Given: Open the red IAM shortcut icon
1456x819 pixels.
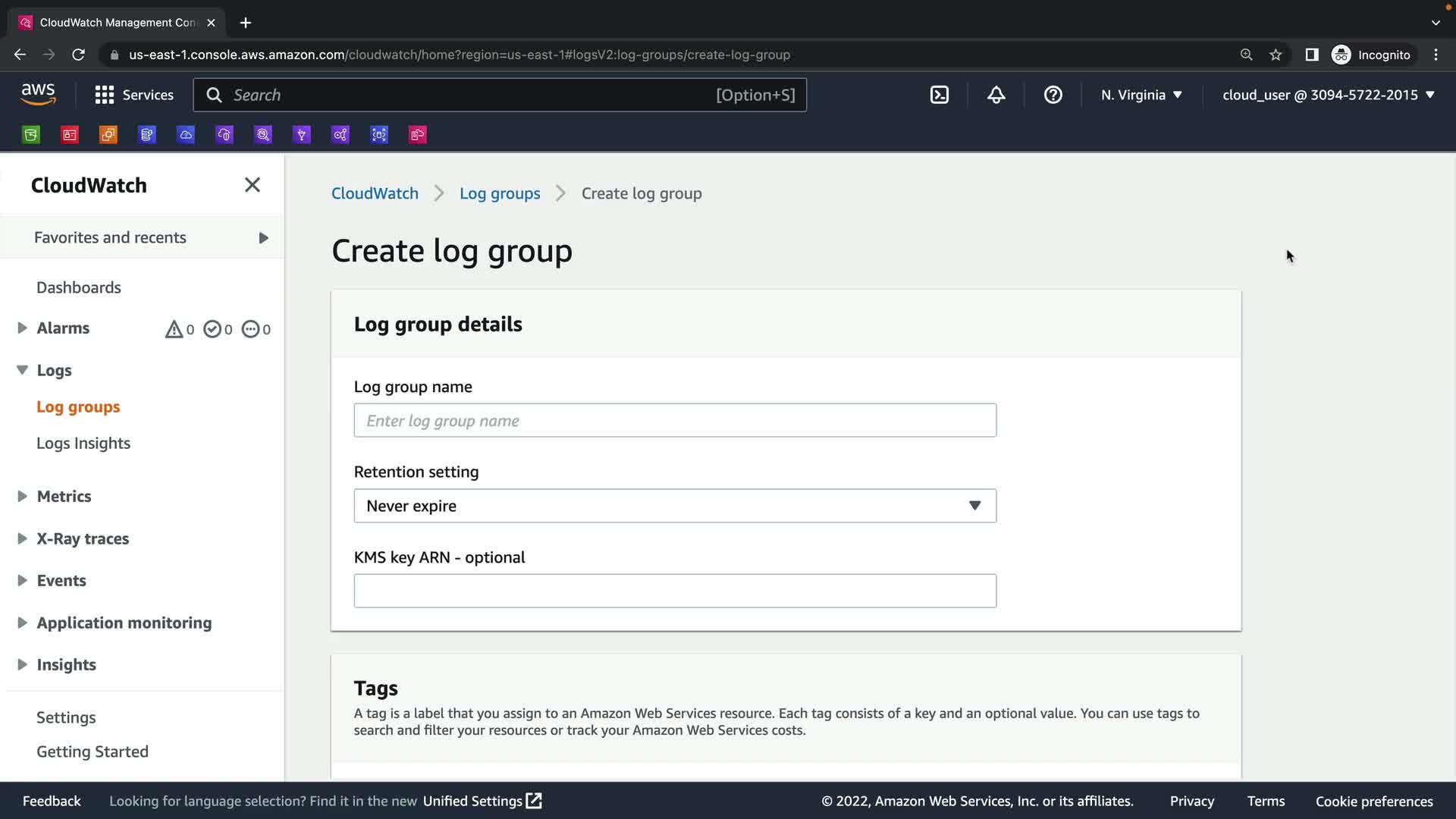Looking at the screenshot, I should tap(70, 135).
